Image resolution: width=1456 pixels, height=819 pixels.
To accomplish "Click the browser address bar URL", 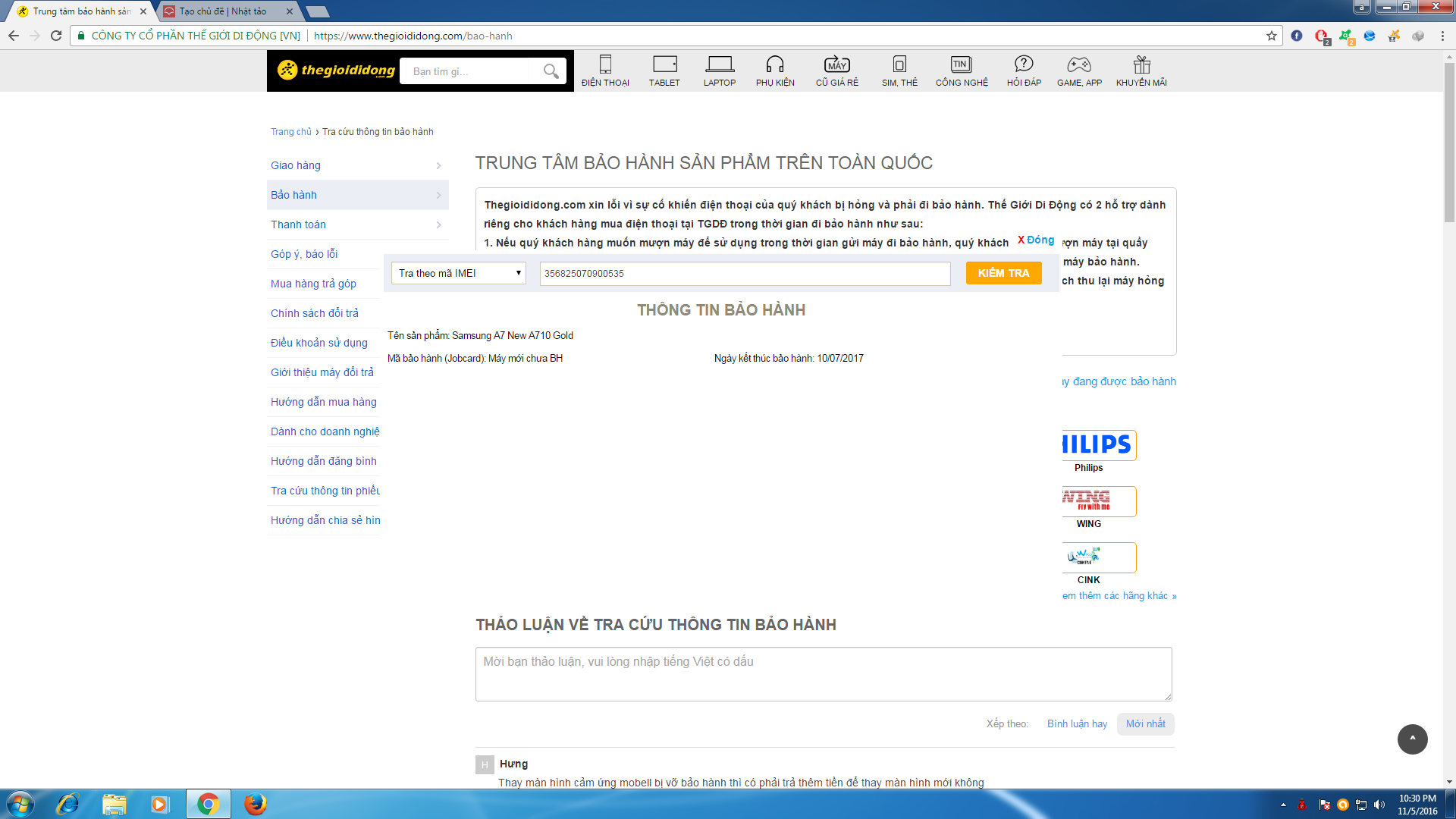I will click(x=413, y=36).
